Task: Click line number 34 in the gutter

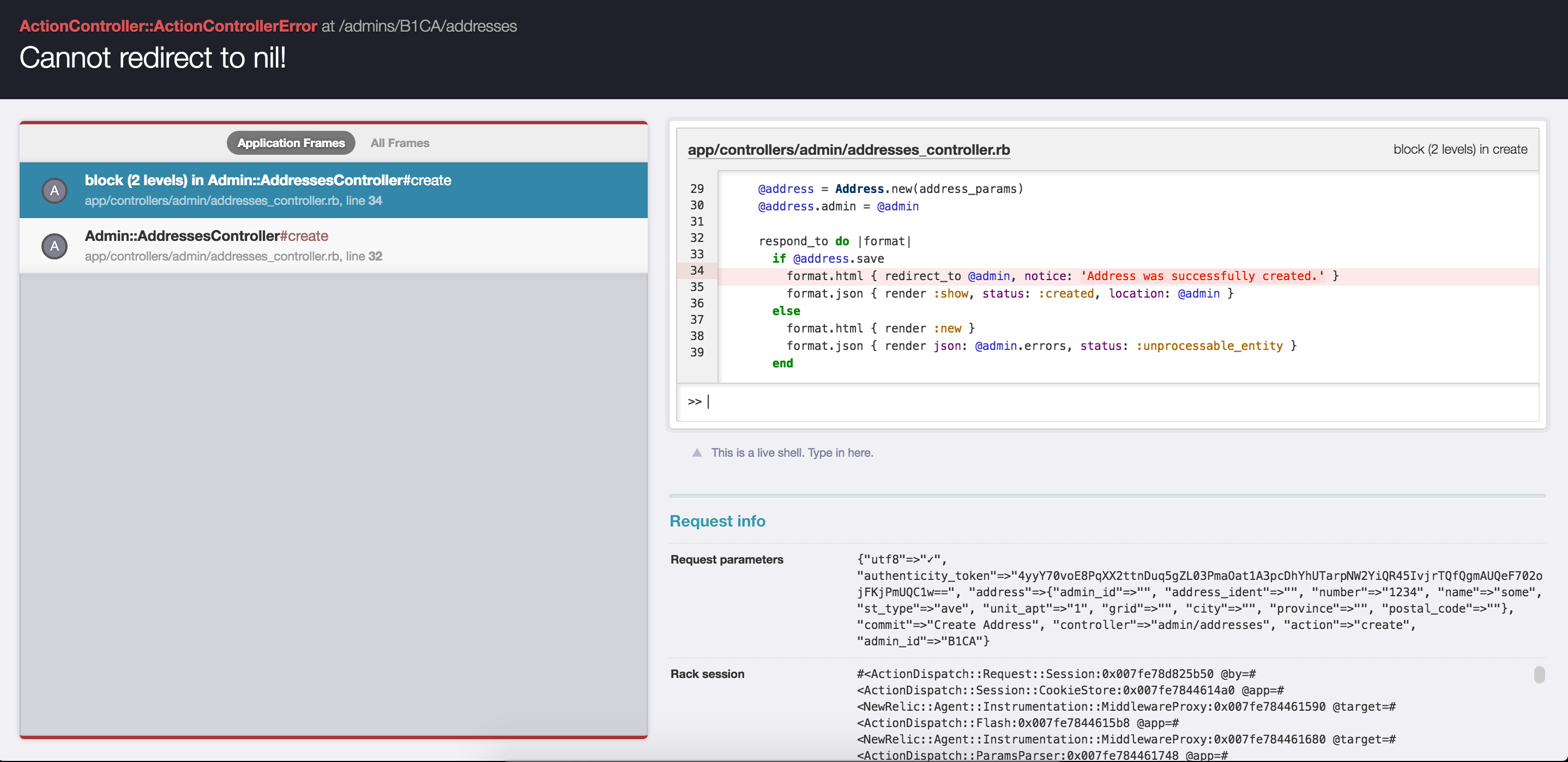Action: point(696,270)
